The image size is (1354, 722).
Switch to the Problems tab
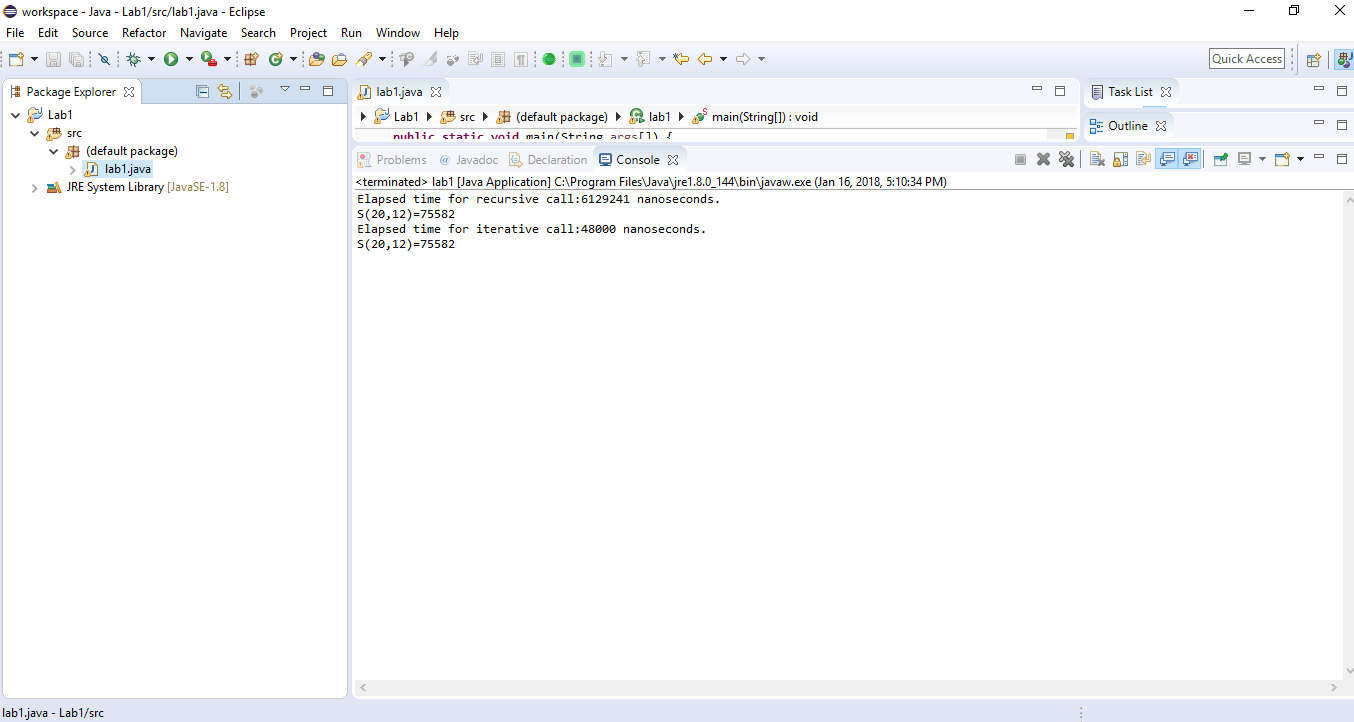pyautogui.click(x=400, y=160)
